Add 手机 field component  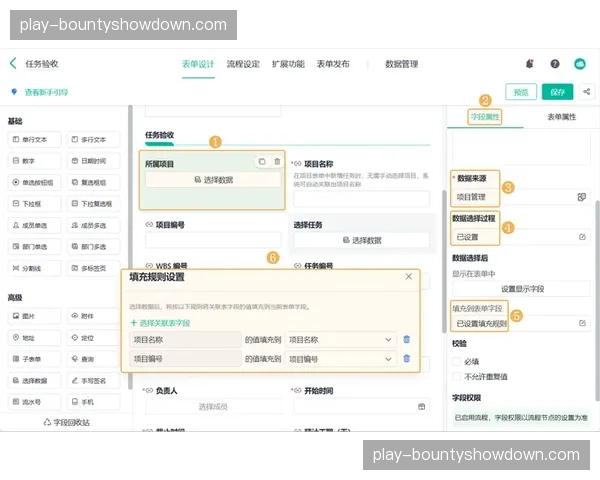coord(93,402)
